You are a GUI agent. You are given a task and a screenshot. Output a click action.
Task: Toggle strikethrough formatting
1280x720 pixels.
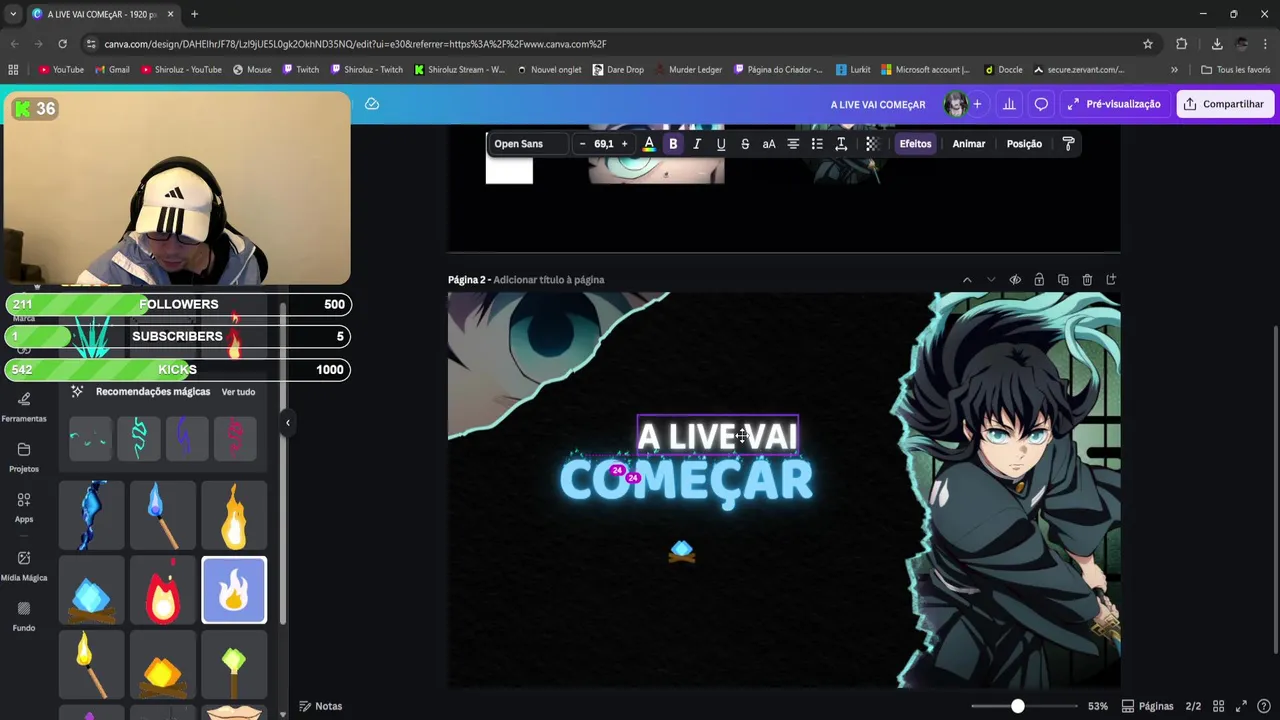tap(745, 144)
